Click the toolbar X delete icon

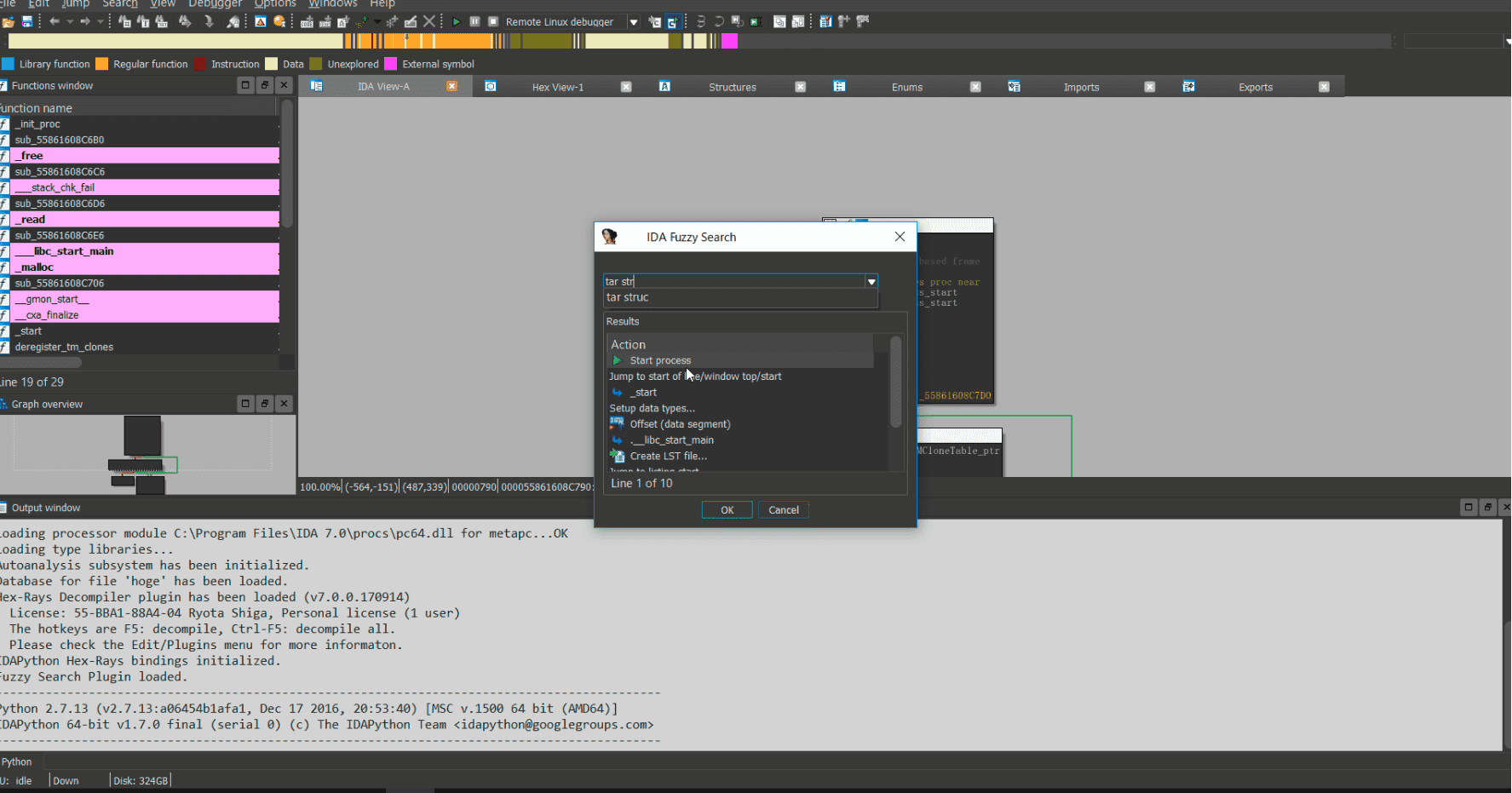[x=429, y=21]
